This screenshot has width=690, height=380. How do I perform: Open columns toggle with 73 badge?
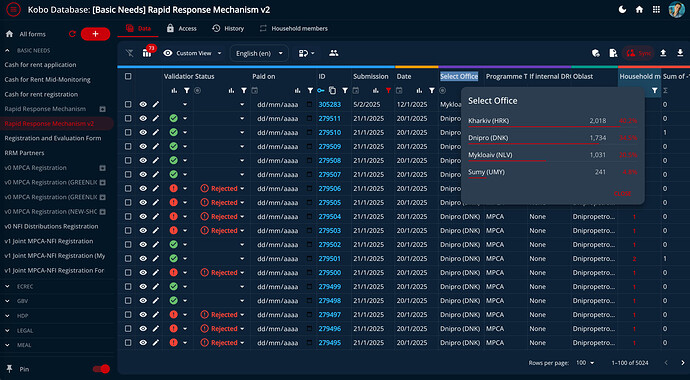click(x=147, y=53)
